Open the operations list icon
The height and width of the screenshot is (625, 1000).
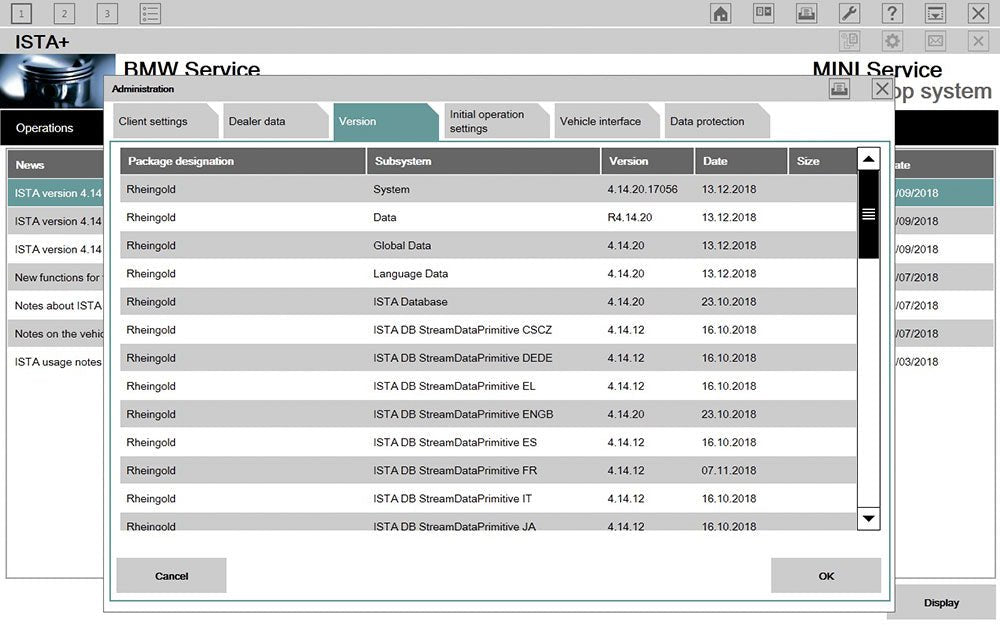tap(150, 13)
